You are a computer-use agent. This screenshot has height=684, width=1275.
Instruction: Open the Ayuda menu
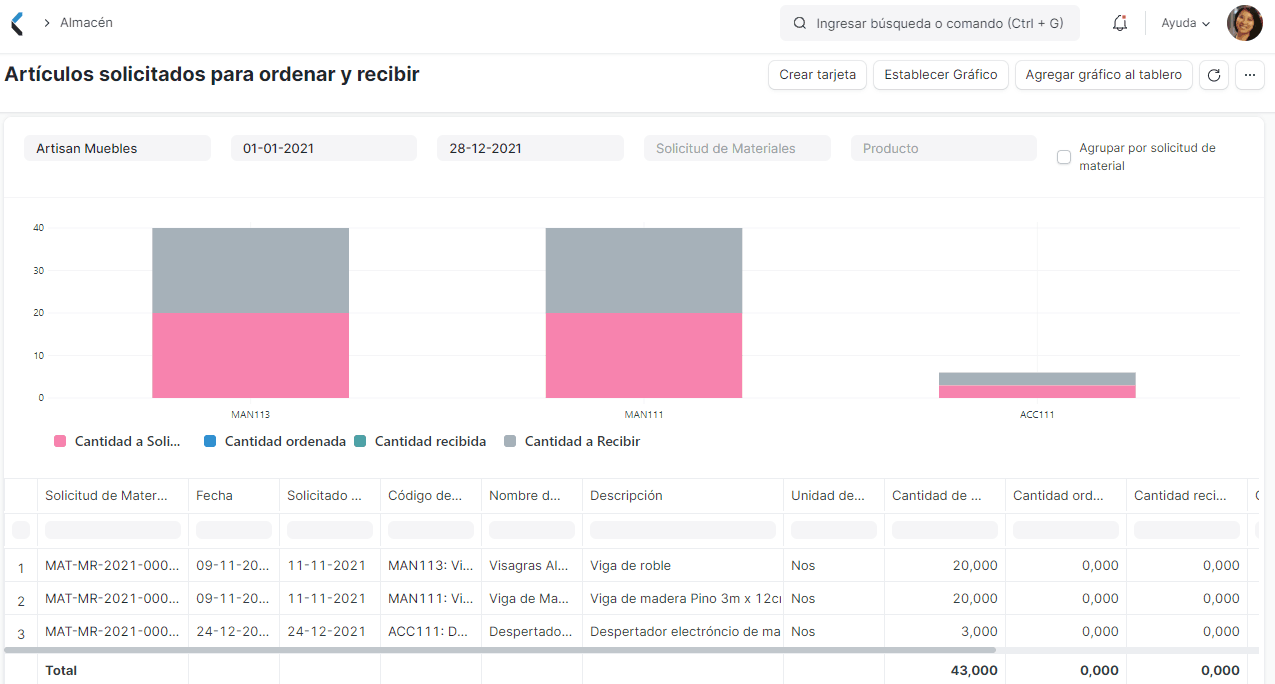pyautogui.click(x=1184, y=22)
